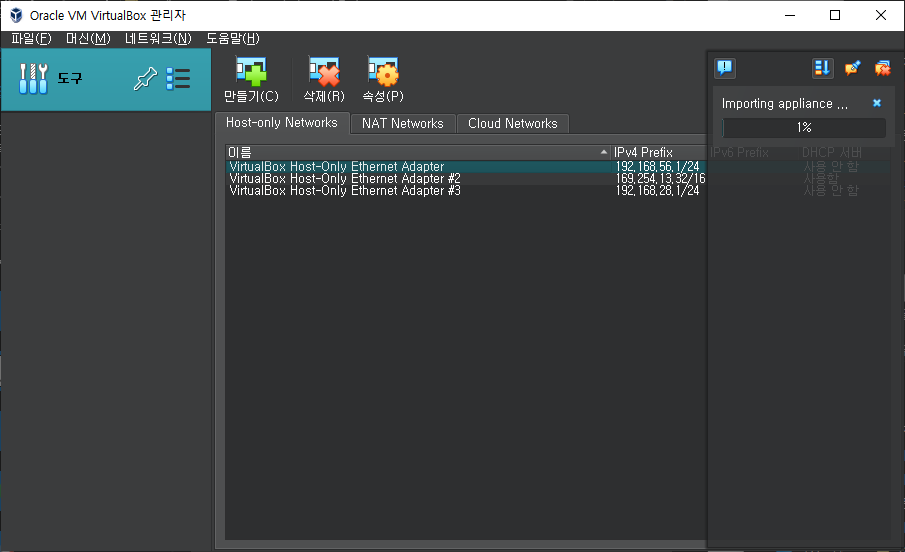Screen dimensions: 905x552
Task: Switch to NAT Networks tab
Action: [x=403, y=124]
